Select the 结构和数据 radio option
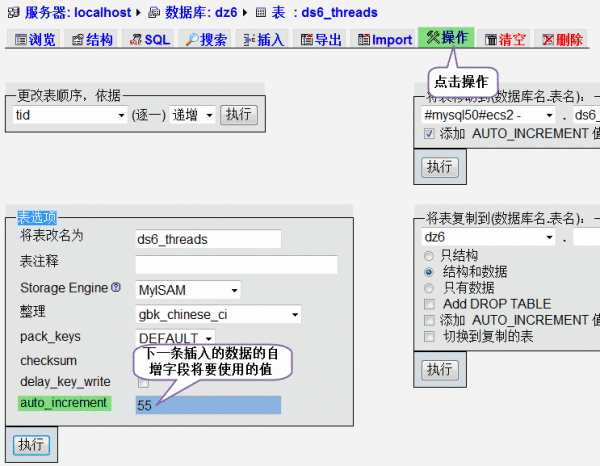Image resolution: width=600 pixels, height=466 pixels. click(x=429, y=272)
